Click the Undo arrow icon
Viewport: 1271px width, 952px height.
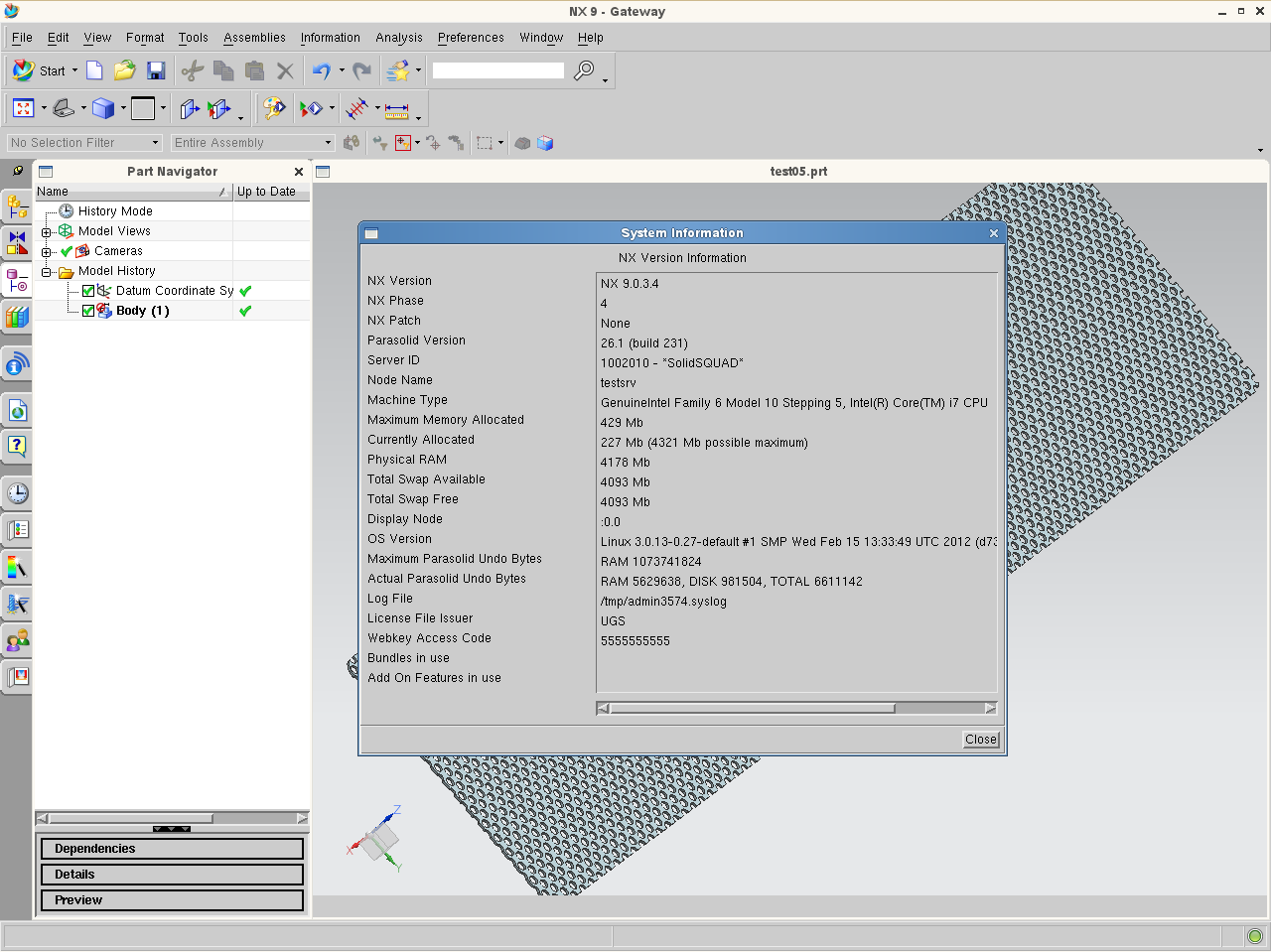pyautogui.click(x=321, y=70)
